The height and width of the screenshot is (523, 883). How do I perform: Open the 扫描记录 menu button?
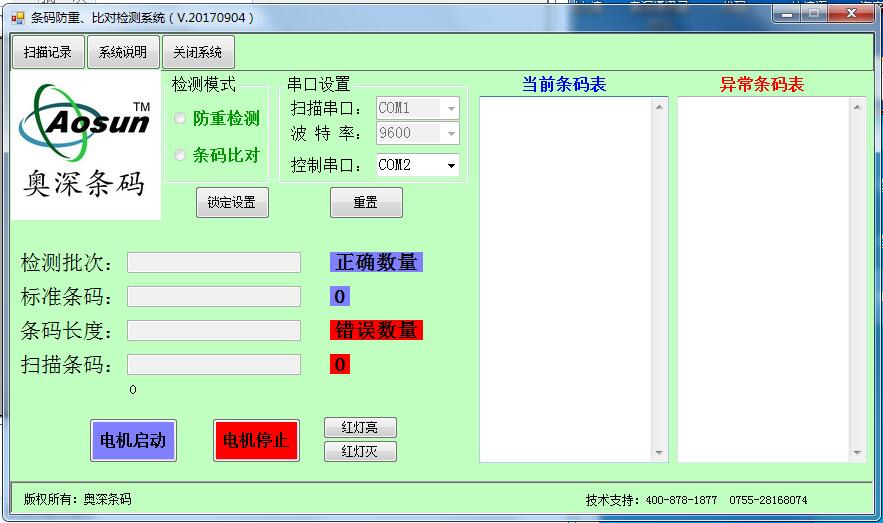click(48, 53)
